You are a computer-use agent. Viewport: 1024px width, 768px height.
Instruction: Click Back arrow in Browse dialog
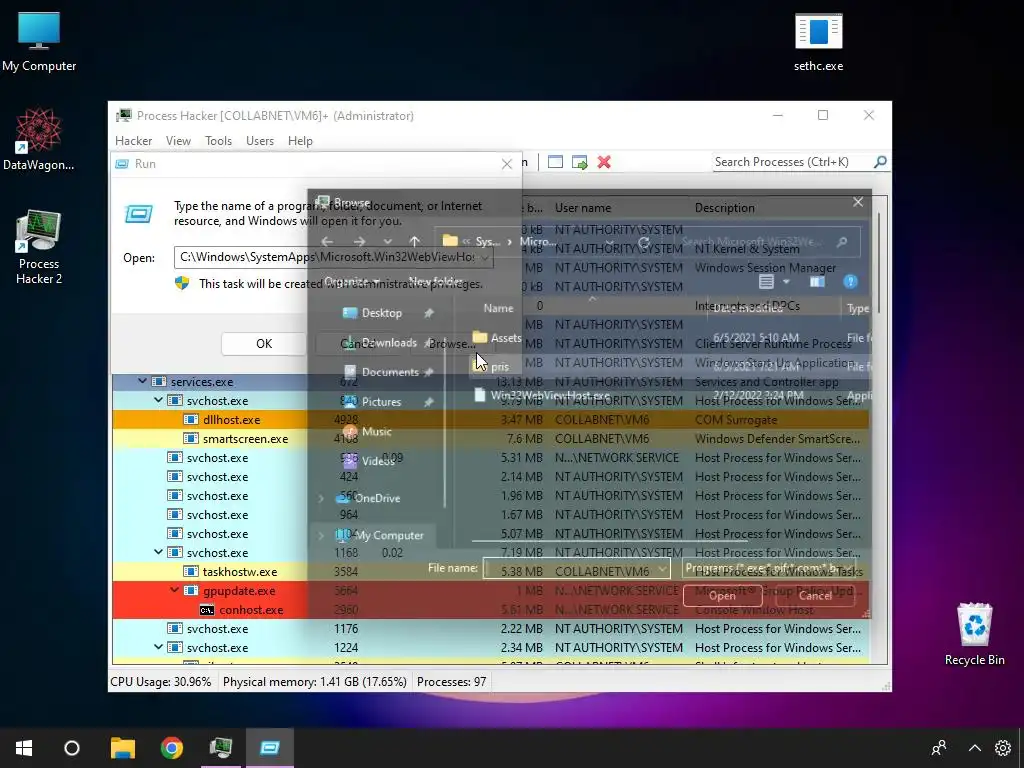tap(327, 242)
